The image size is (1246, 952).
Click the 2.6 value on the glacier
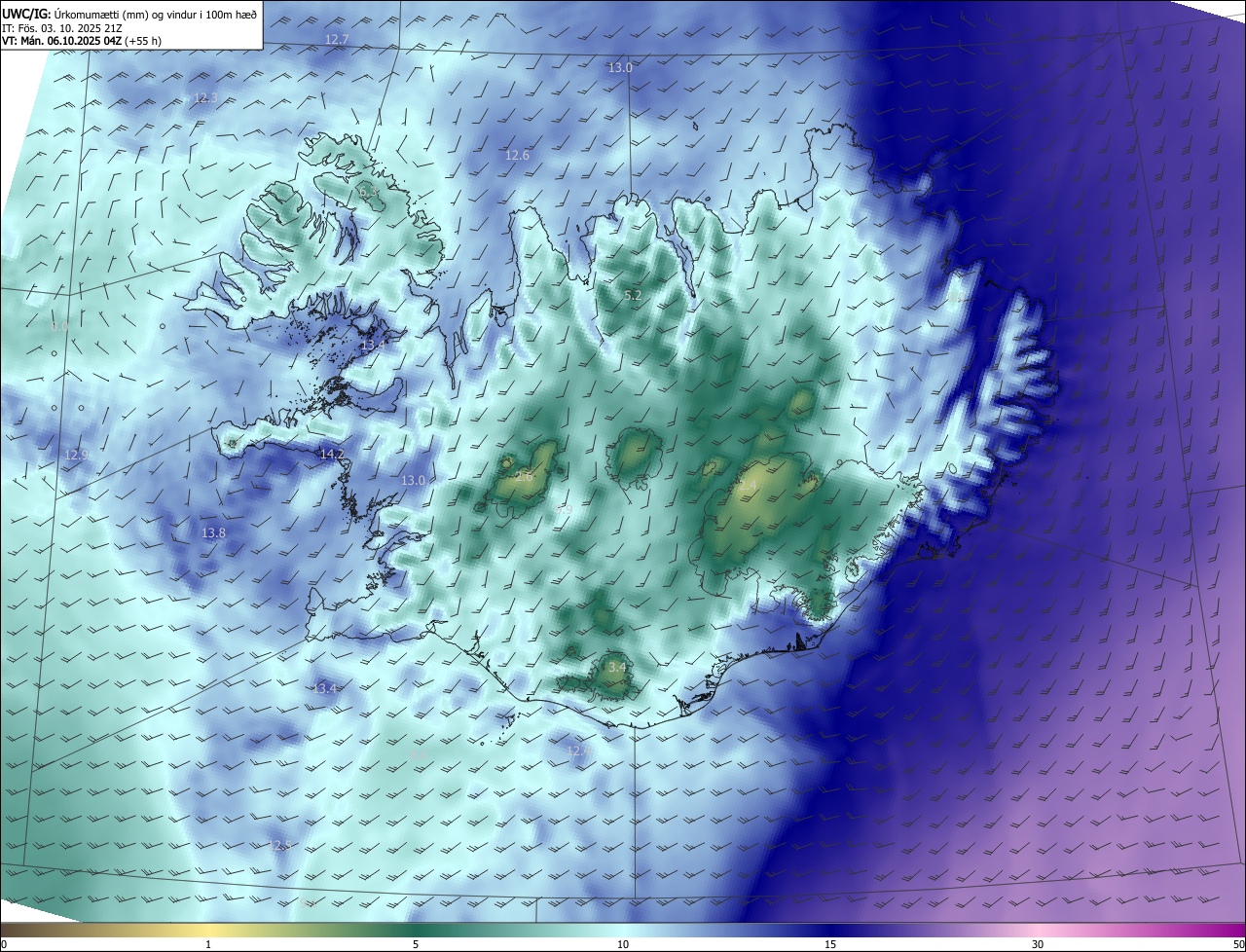pyautogui.click(x=524, y=477)
